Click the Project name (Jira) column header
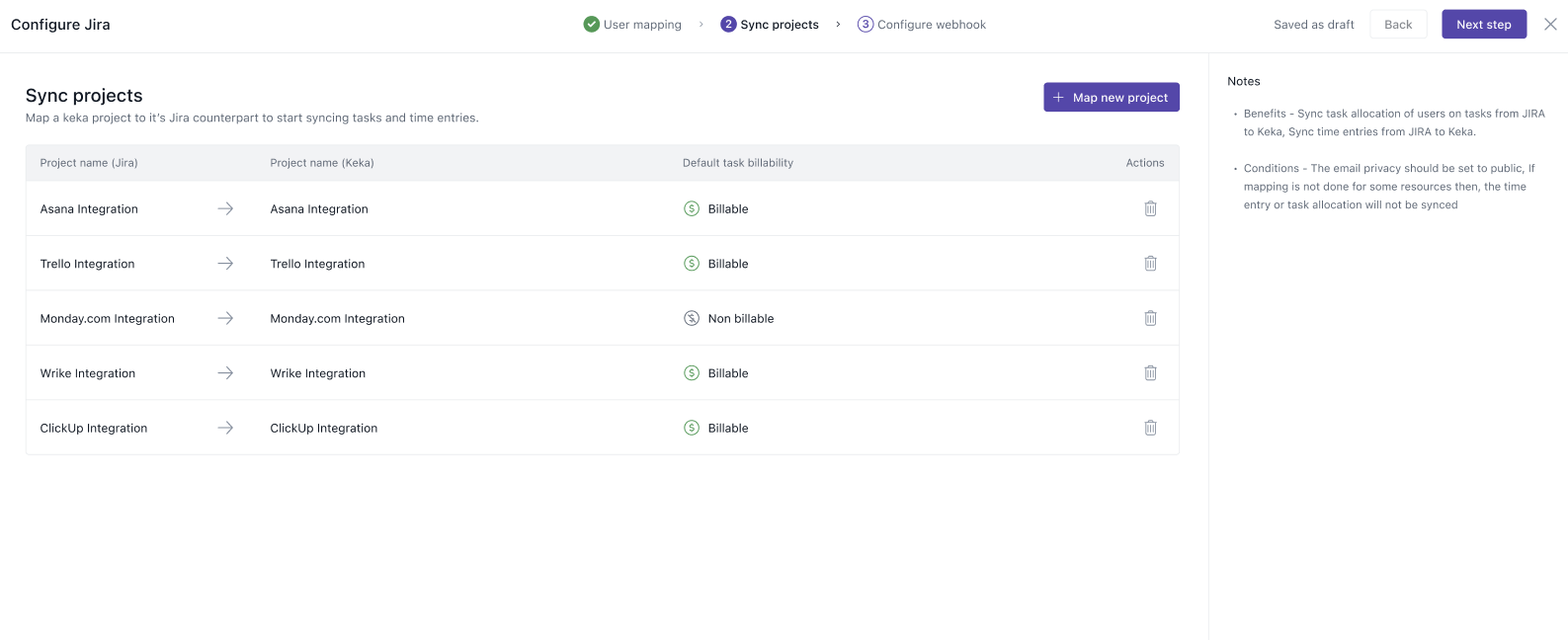Screen dimensions: 1568x640 (x=89, y=163)
